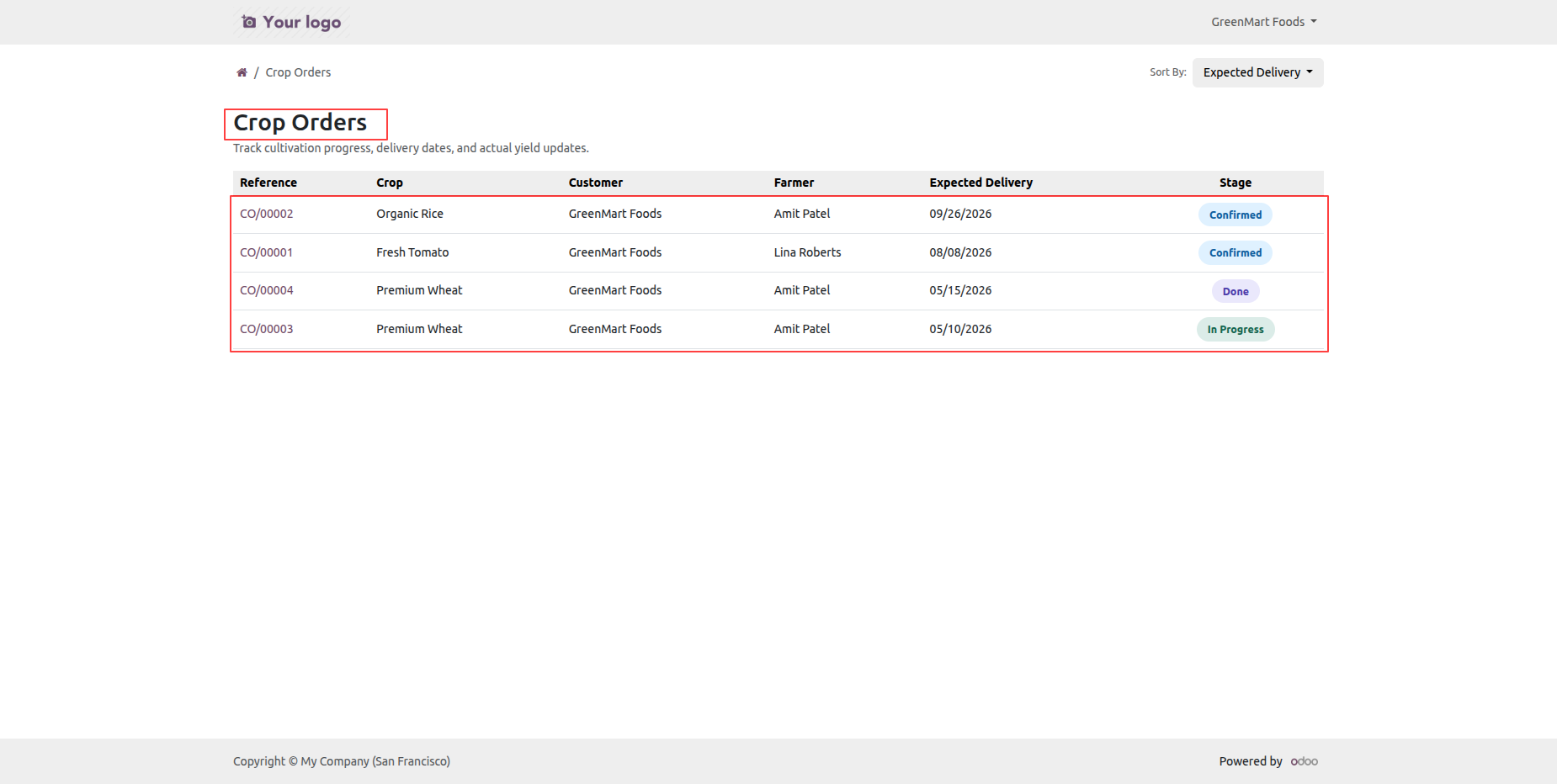Screen dimensions: 1557x784
Task: Click the Crop column header
Action: [x=390, y=183]
